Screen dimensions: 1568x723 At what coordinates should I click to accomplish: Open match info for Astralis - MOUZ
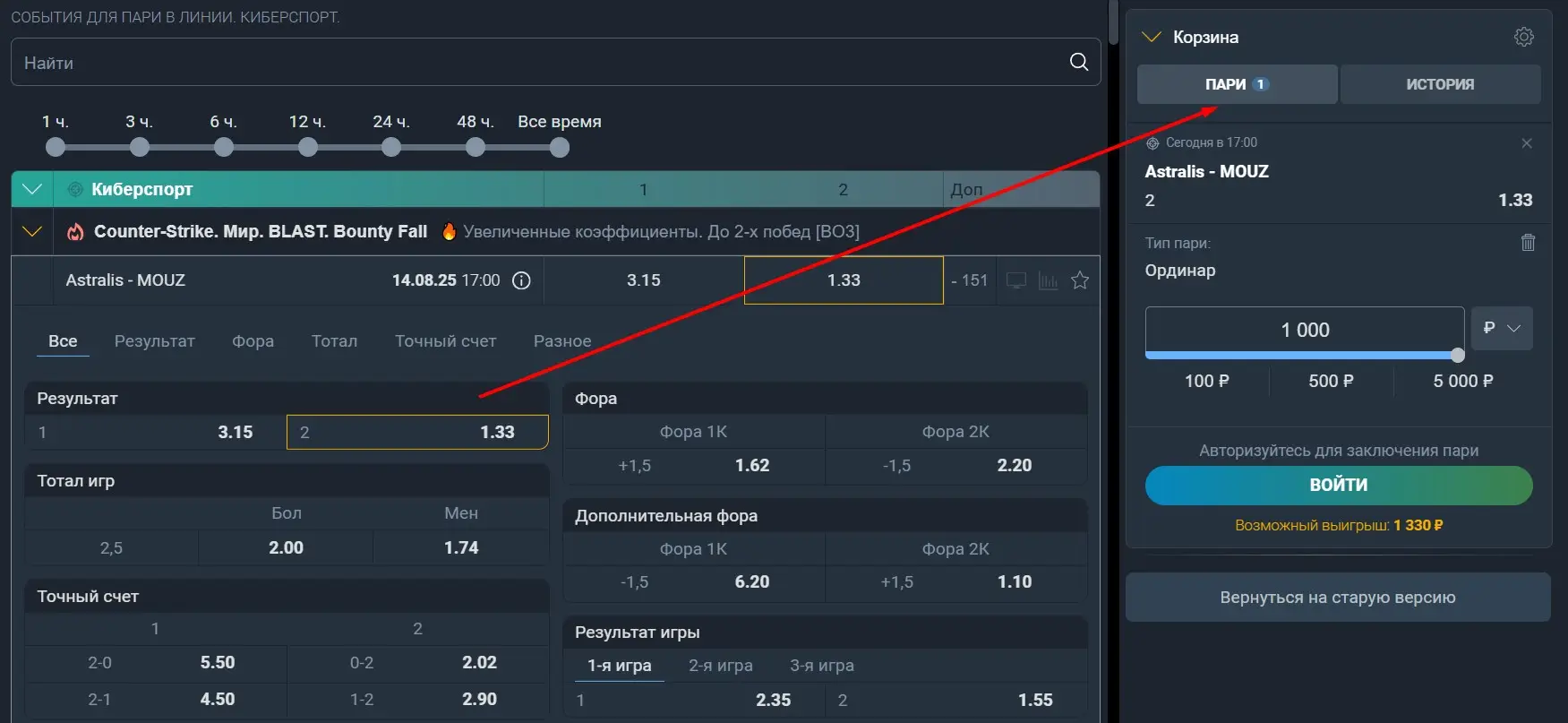(x=521, y=280)
